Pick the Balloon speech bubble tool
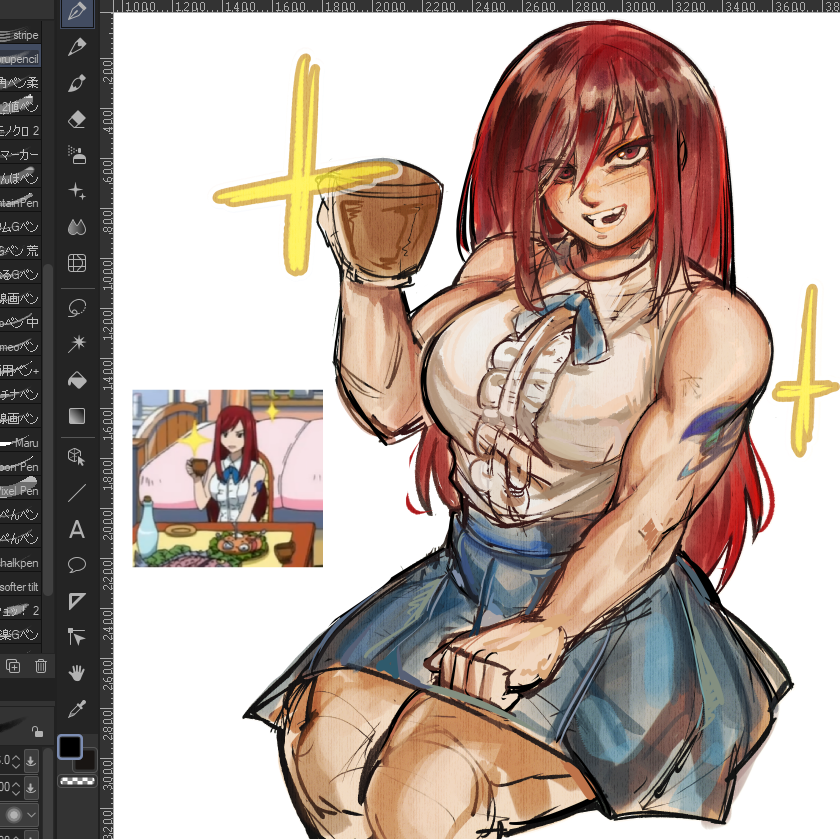 77,565
